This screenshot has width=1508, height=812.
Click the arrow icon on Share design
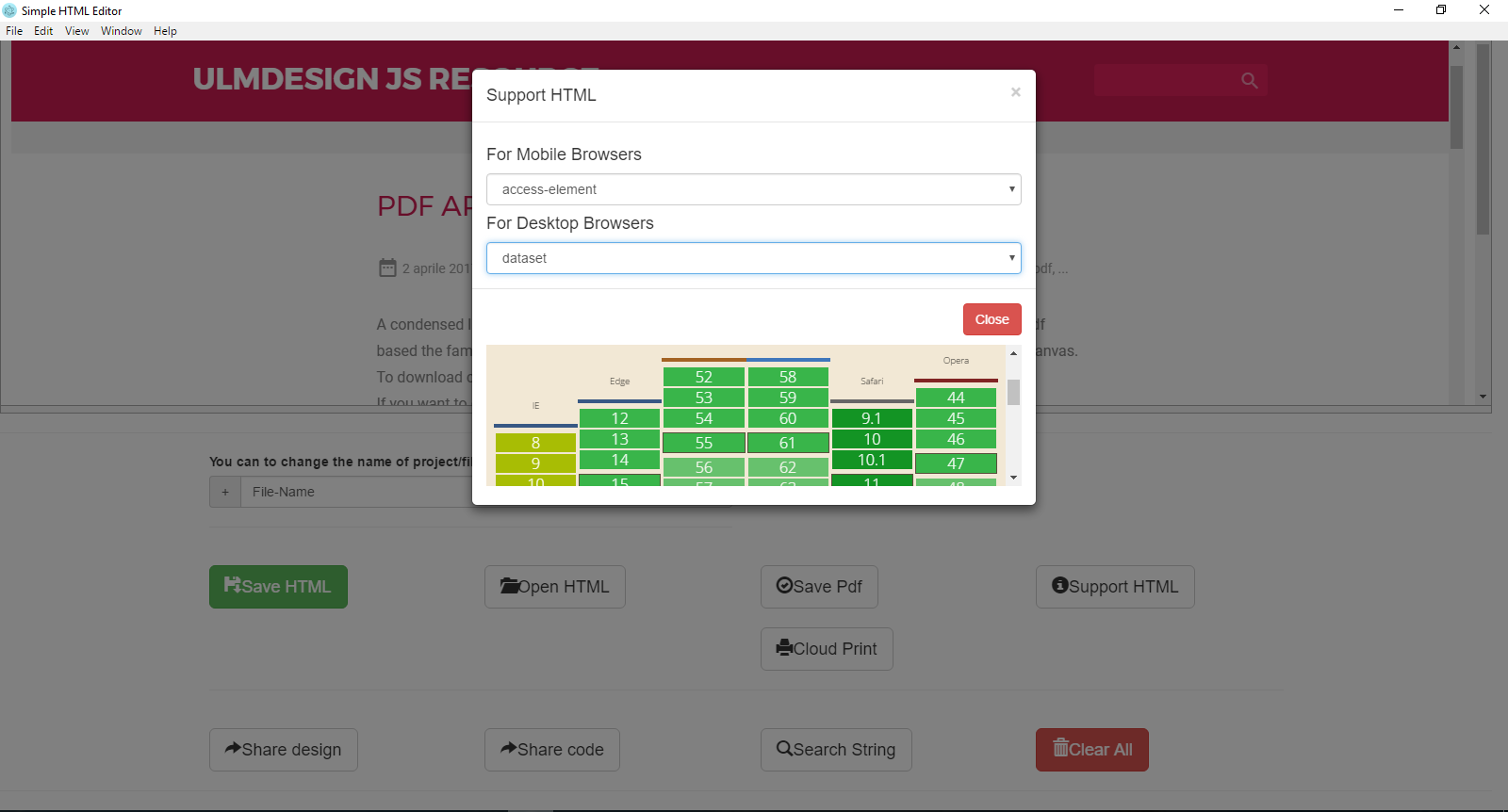tap(233, 748)
